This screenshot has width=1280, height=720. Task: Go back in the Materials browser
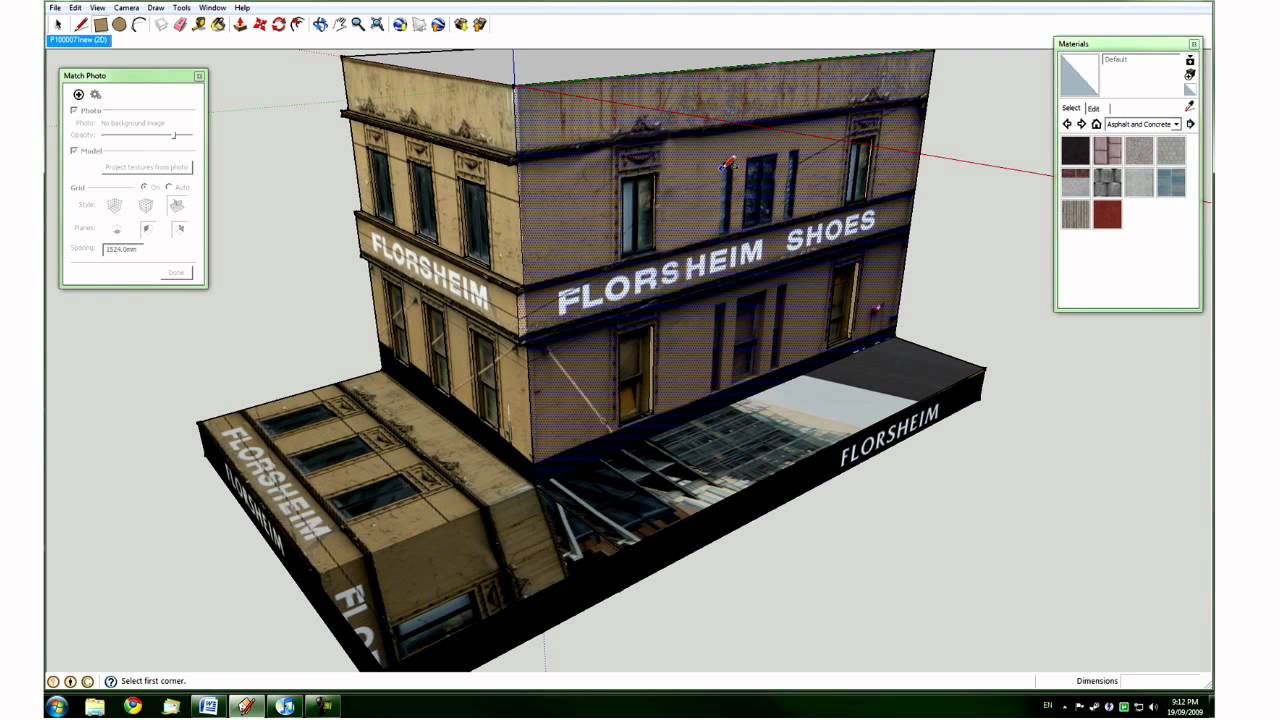(1067, 124)
